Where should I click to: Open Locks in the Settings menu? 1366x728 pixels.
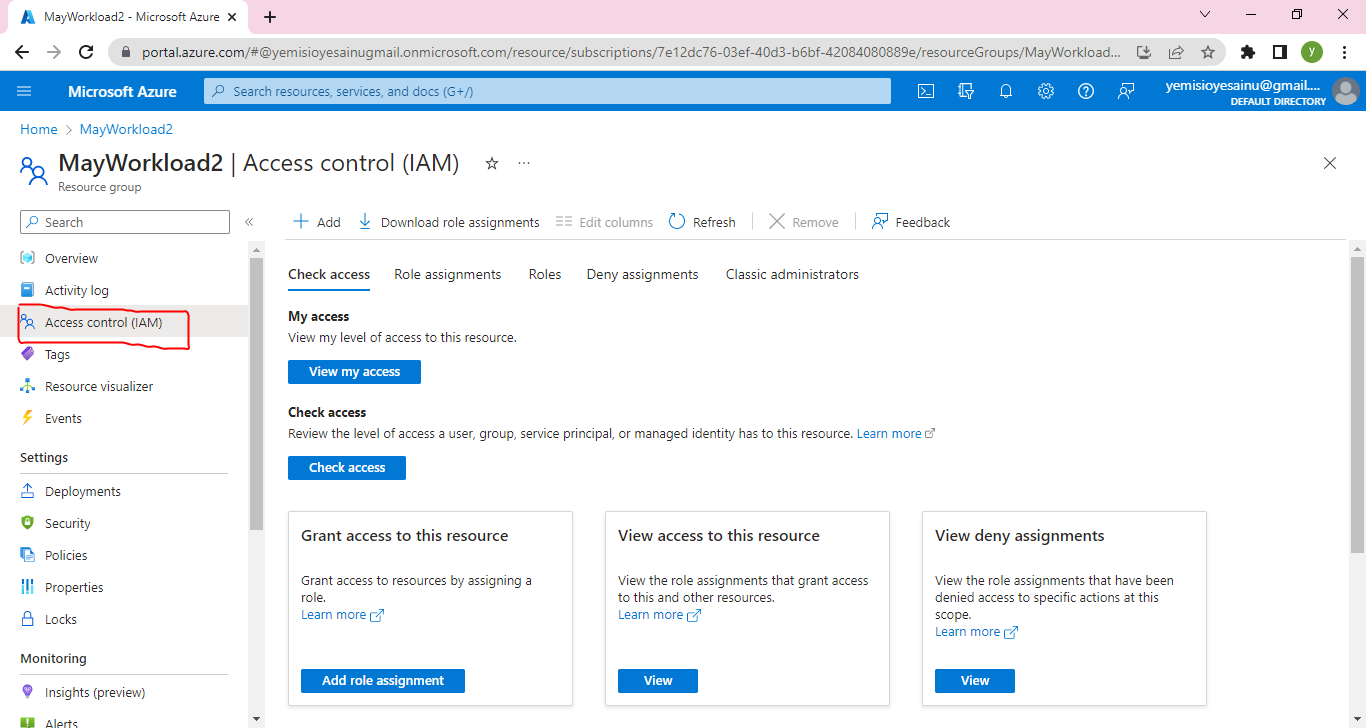61,619
